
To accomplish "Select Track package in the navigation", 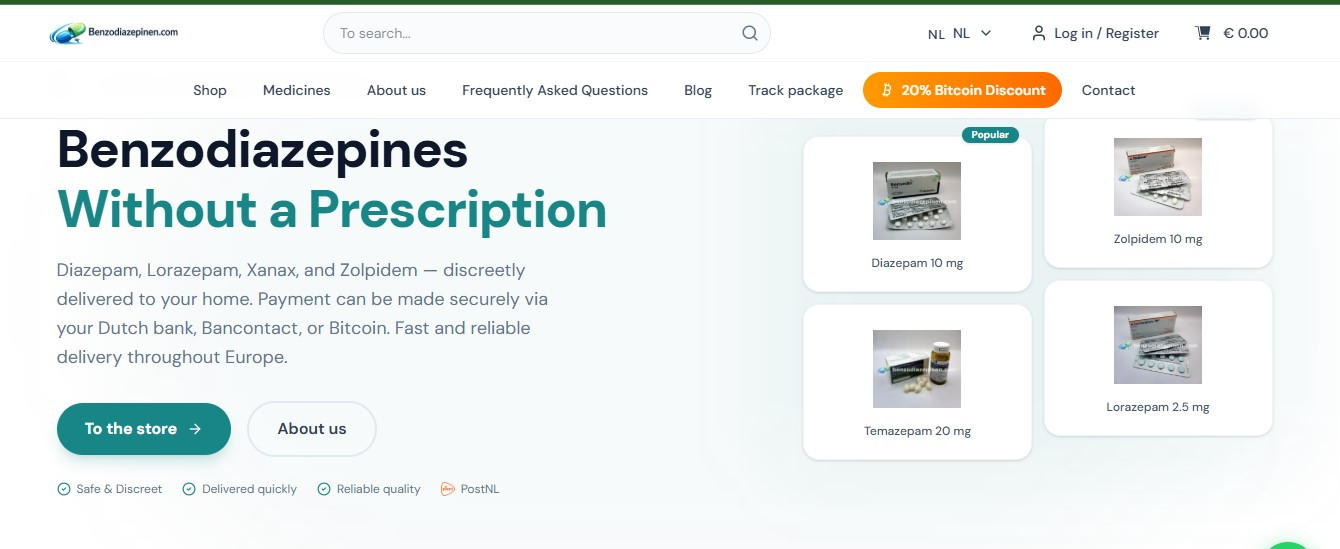I will 796,90.
